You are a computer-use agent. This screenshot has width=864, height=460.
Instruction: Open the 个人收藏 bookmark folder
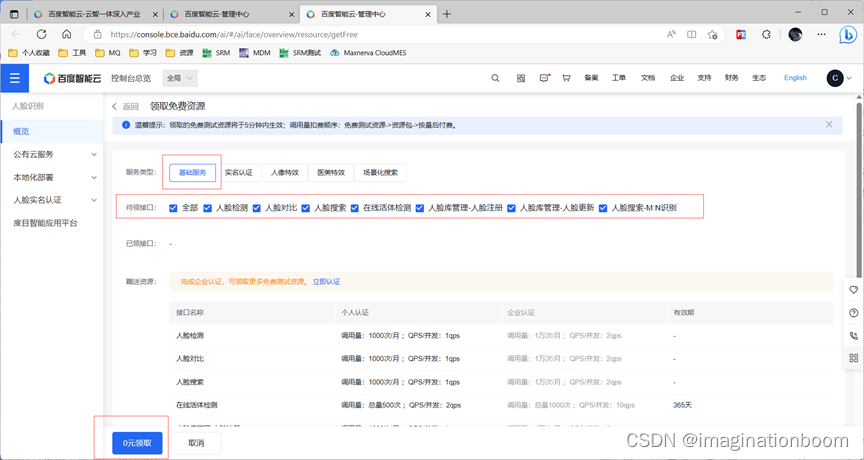point(30,53)
